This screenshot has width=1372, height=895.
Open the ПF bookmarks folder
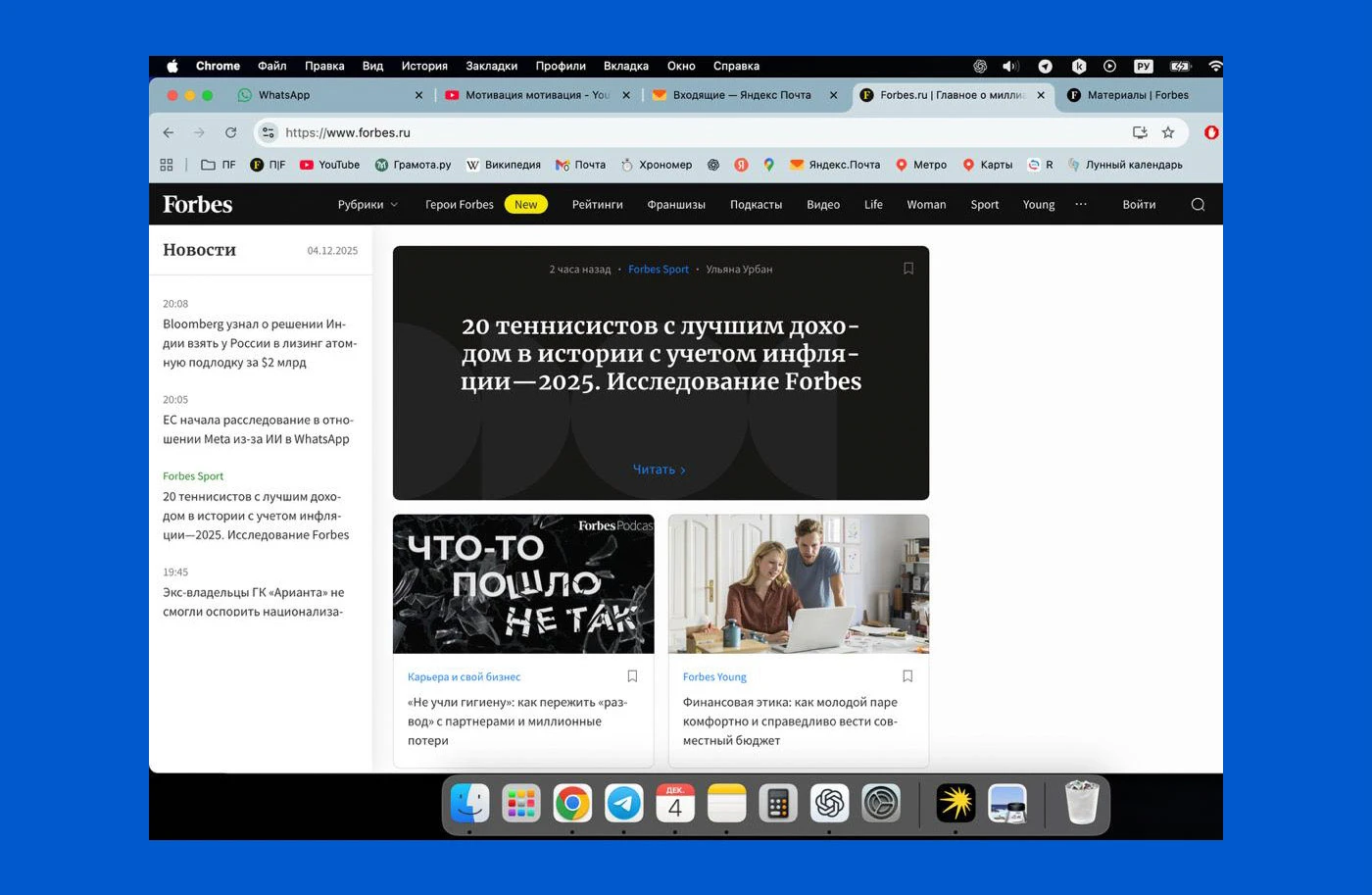[x=219, y=165]
